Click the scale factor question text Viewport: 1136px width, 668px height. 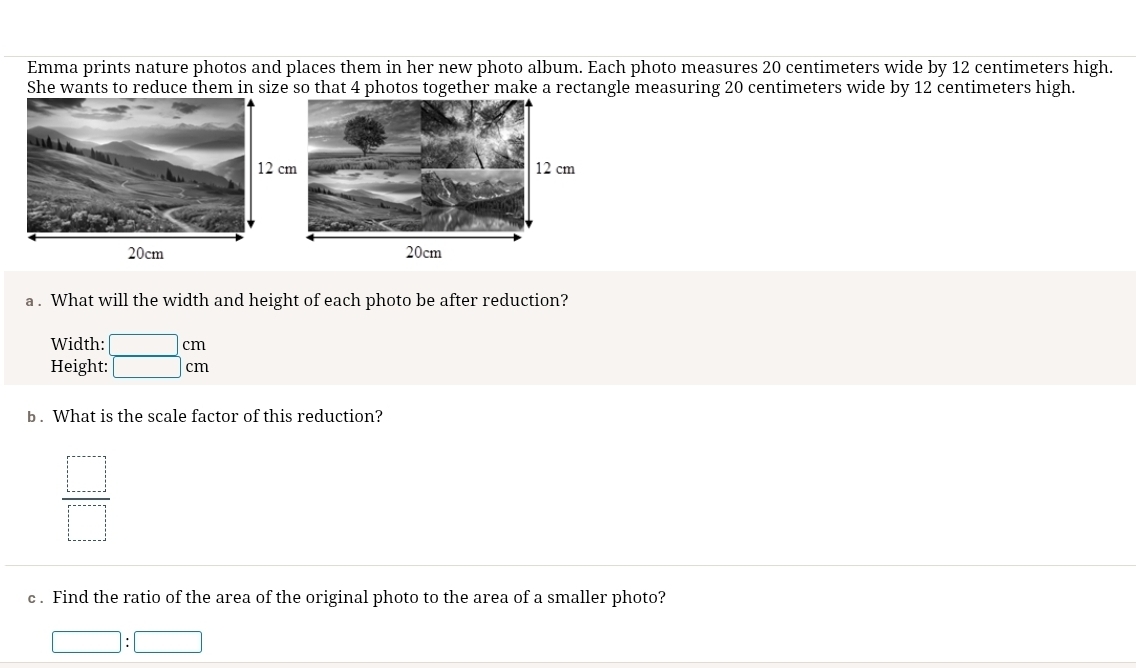(x=218, y=416)
